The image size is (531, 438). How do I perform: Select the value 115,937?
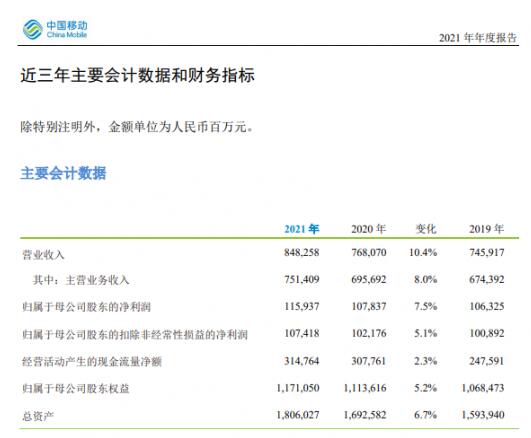[302, 307]
